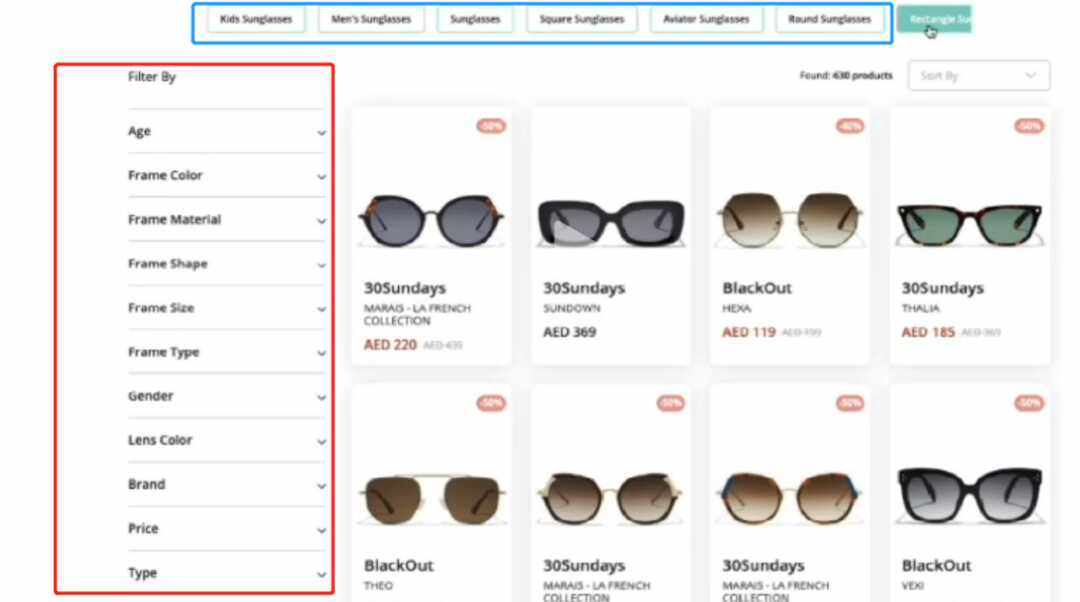Expand the Type filter
This screenshot has height=602, width=1080.
pos(227,572)
